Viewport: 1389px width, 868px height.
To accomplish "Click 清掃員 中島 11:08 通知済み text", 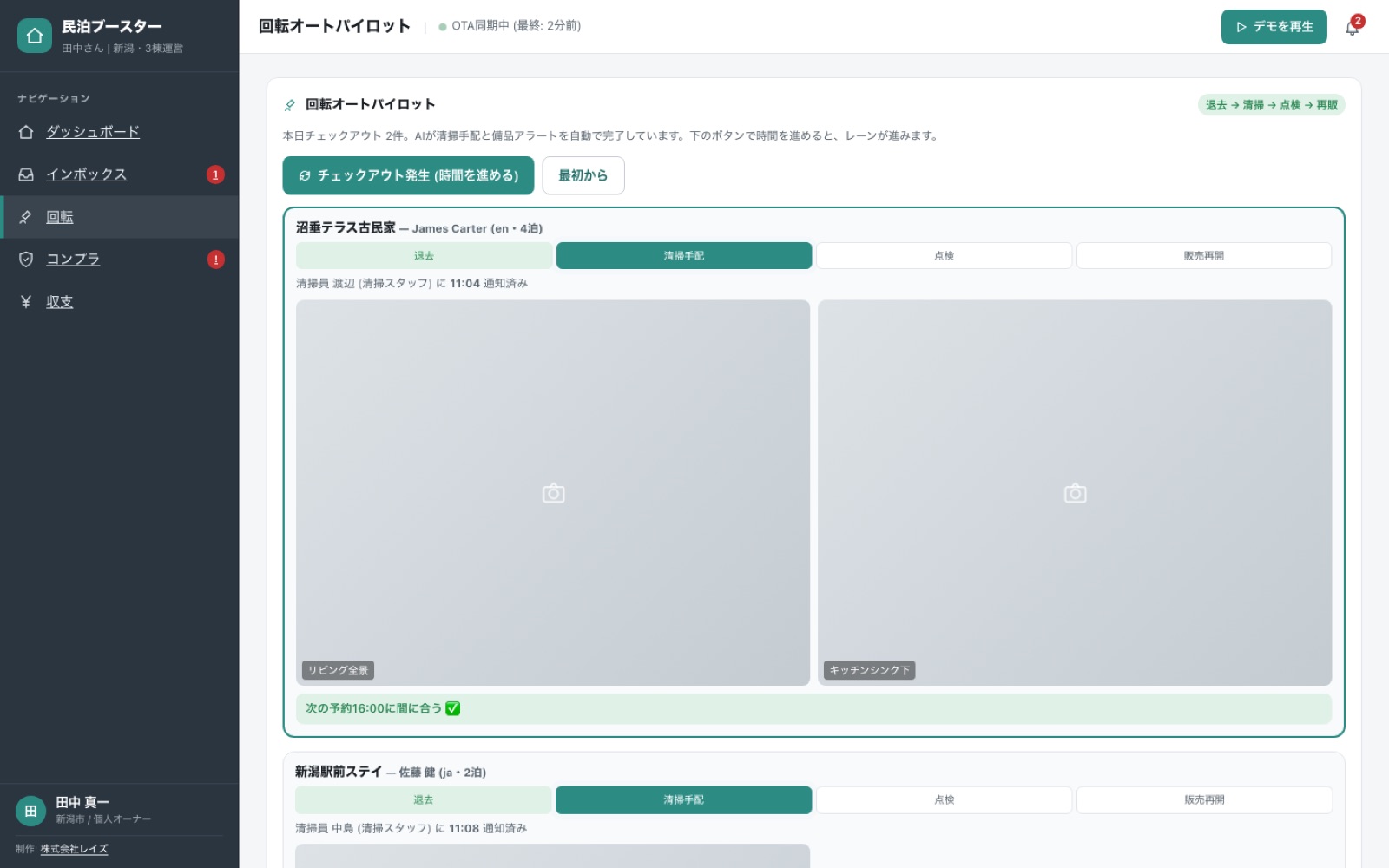I will coord(411,828).
